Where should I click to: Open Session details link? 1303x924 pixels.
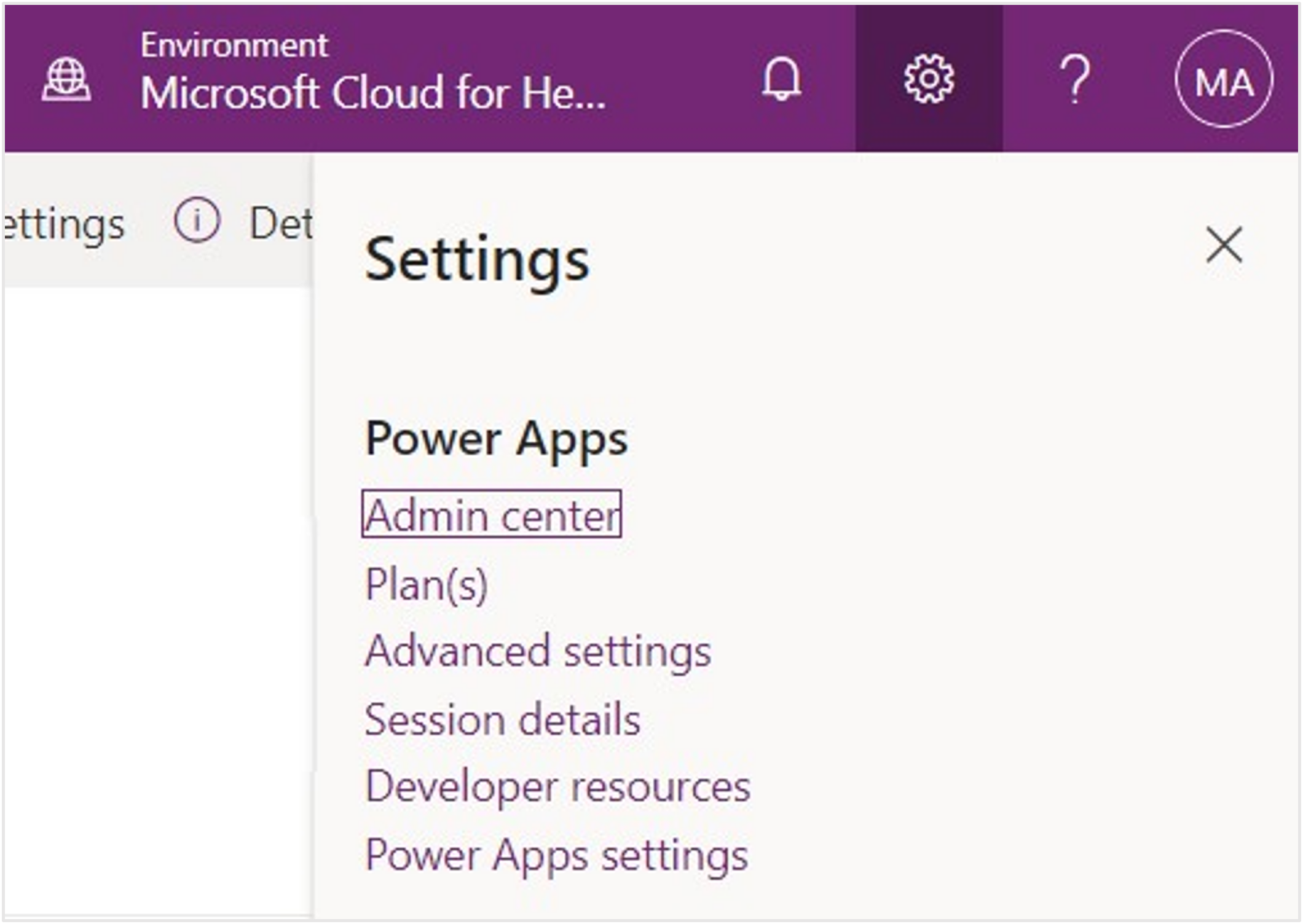pyautogui.click(x=502, y=719)
